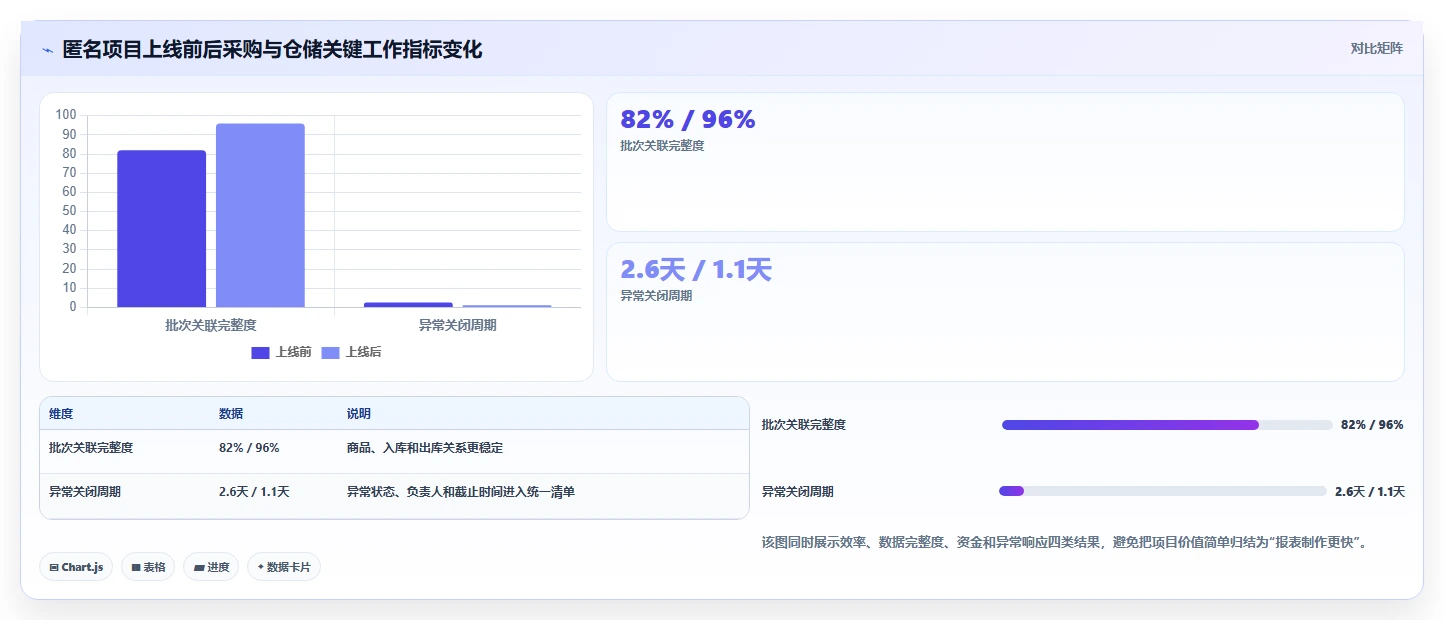Screen dimensions: 1444x620
Task: Toggle the 上线前 legend swatch
Action: (261, 352)
